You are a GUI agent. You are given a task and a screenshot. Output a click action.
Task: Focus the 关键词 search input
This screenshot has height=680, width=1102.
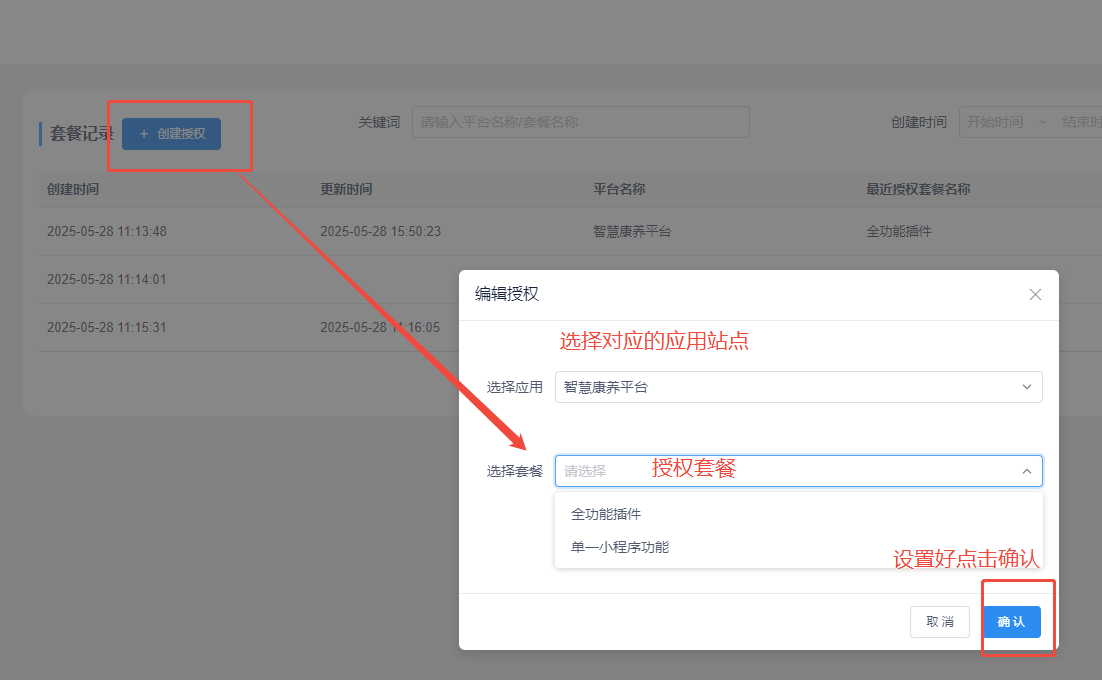pyautogui.click(x=581, y=122)
